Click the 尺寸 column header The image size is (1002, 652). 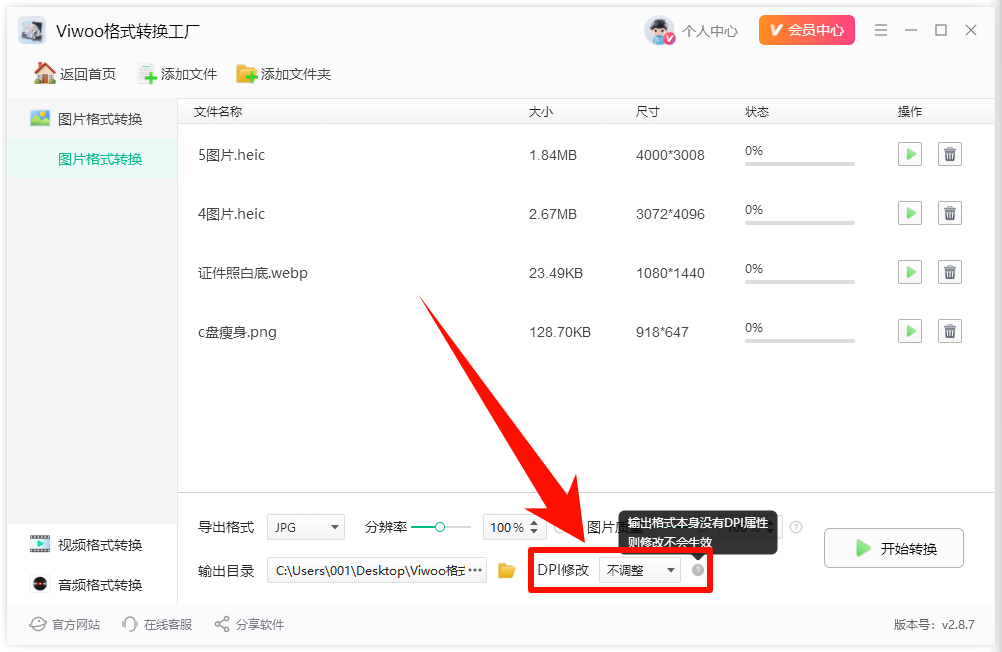[x=647, y=112]
